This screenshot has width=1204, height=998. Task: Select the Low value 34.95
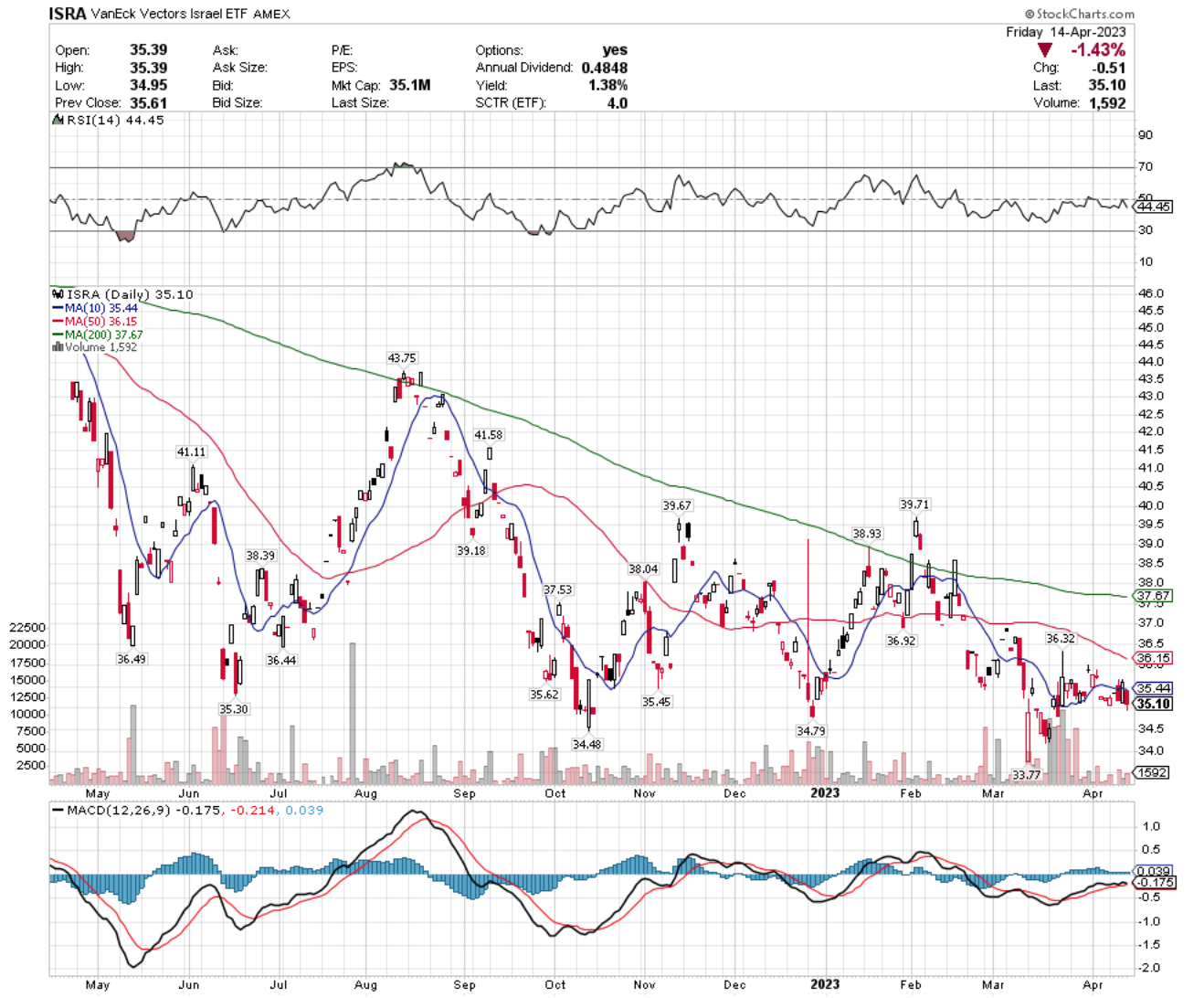148,85
